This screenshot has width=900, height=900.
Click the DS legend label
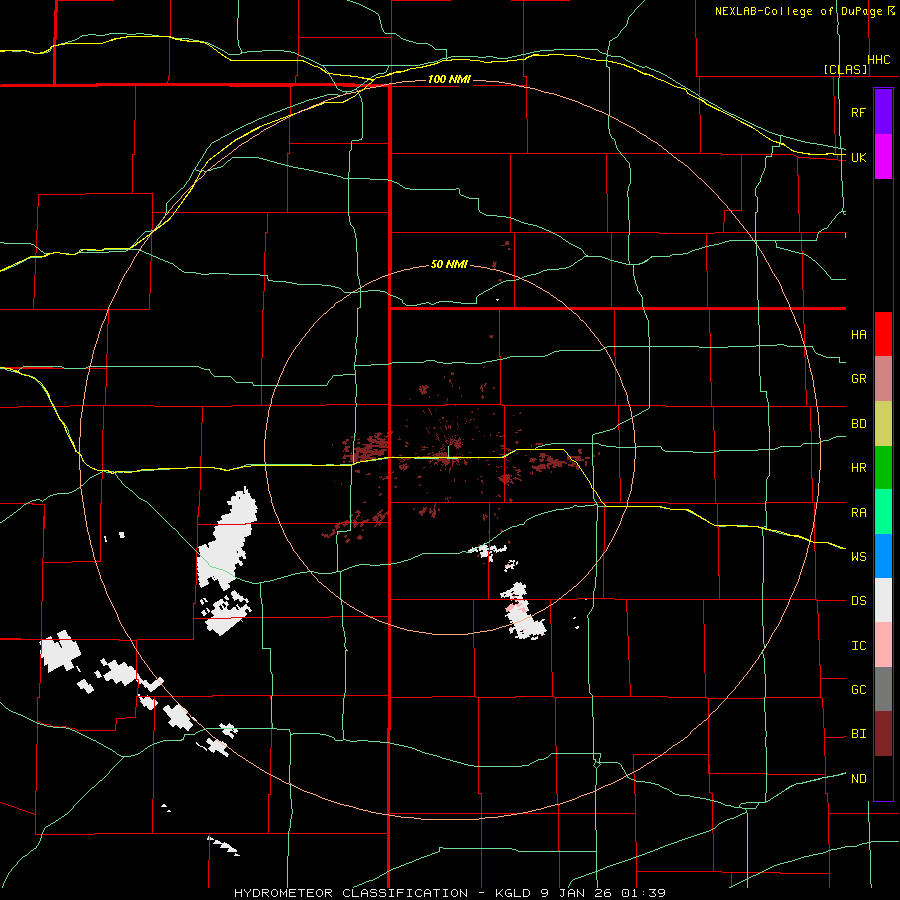click(x=858, y=601)
